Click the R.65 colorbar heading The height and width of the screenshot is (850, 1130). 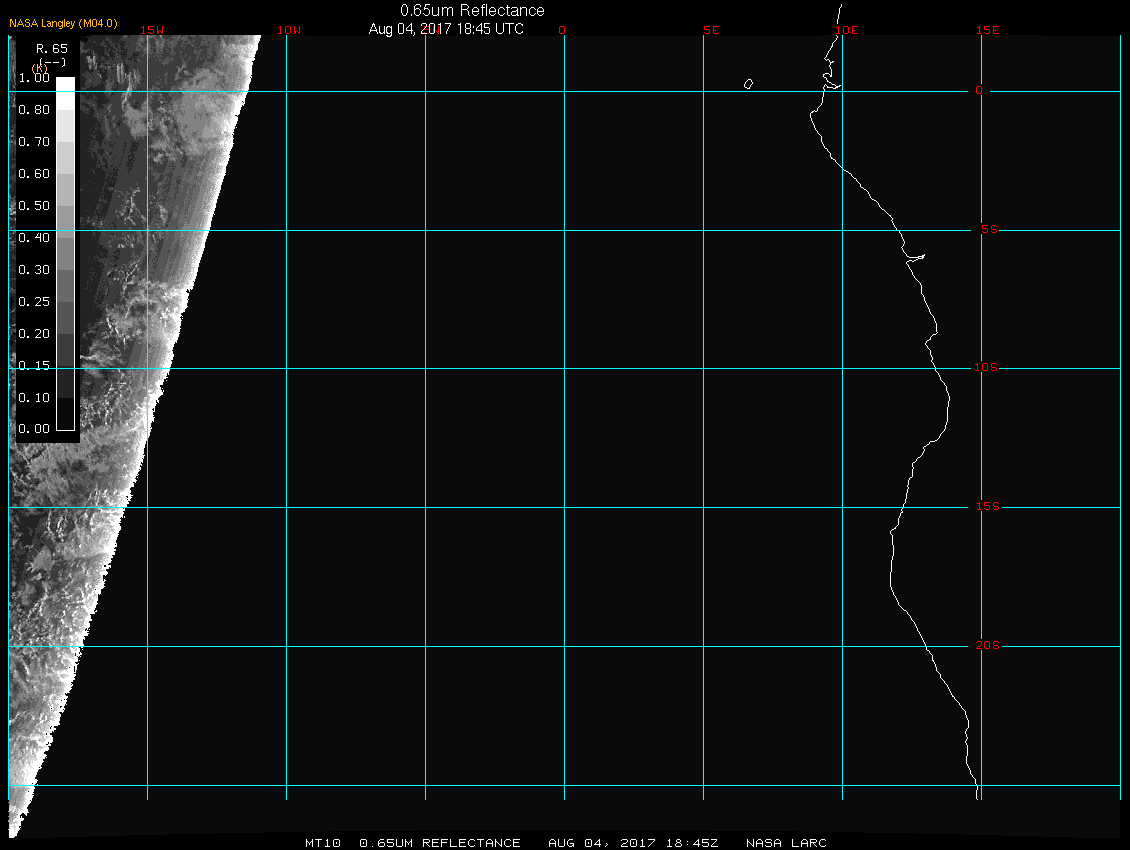[x=50, y=48]
